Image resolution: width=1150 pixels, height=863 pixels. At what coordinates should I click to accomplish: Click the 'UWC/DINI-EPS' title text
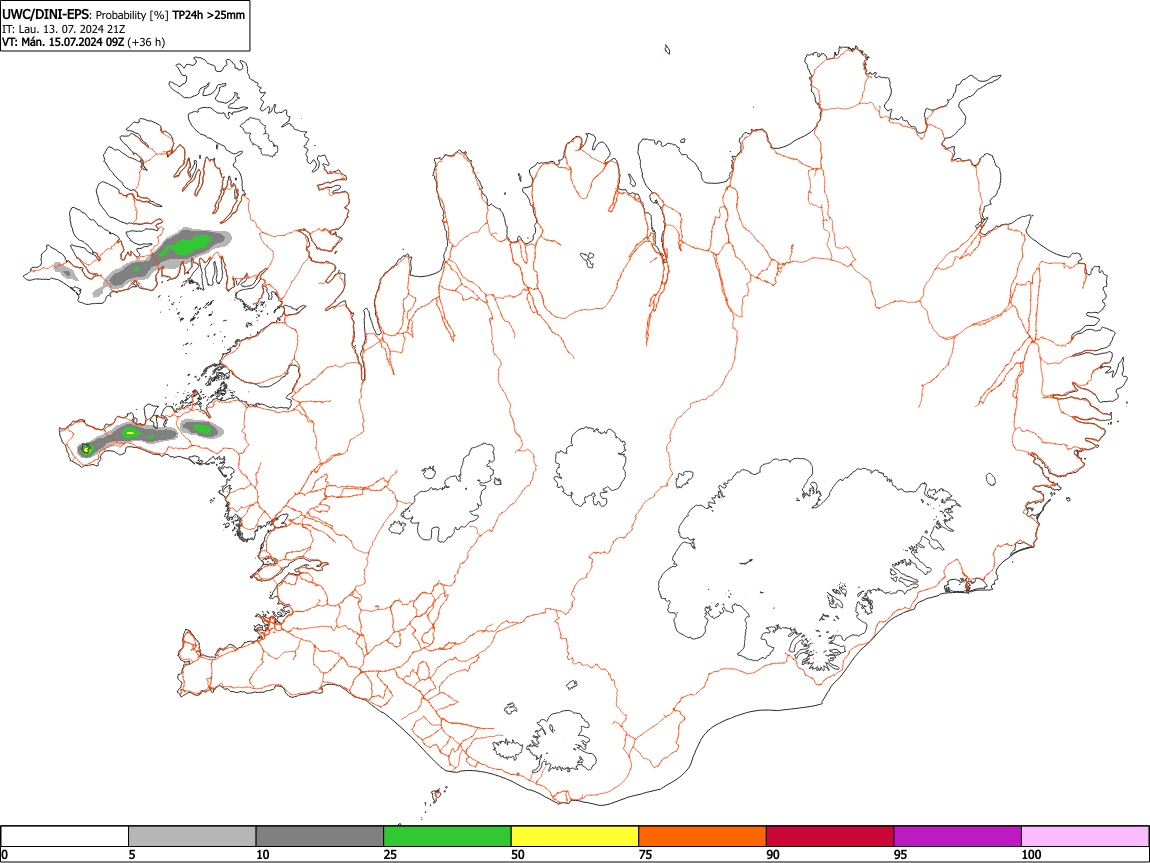pos(45,15)
